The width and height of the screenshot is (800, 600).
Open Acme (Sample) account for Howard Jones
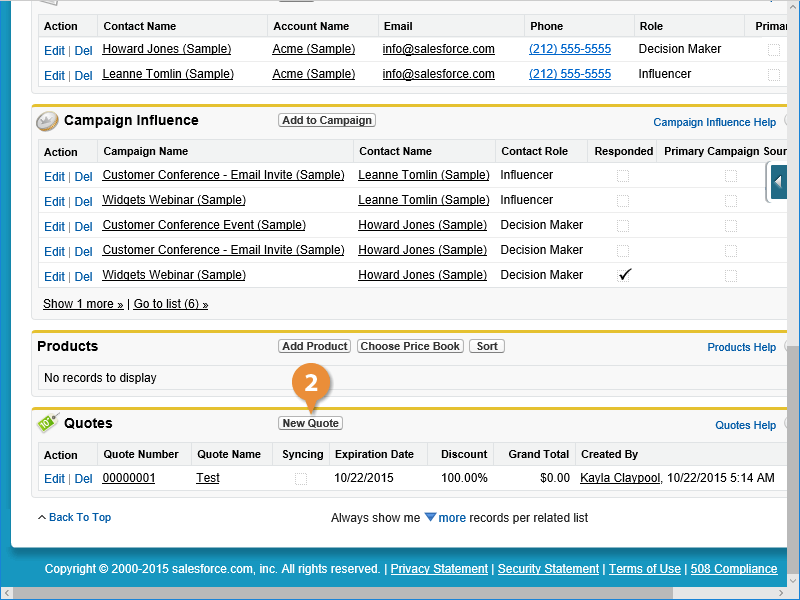click(x=314, y=49)
